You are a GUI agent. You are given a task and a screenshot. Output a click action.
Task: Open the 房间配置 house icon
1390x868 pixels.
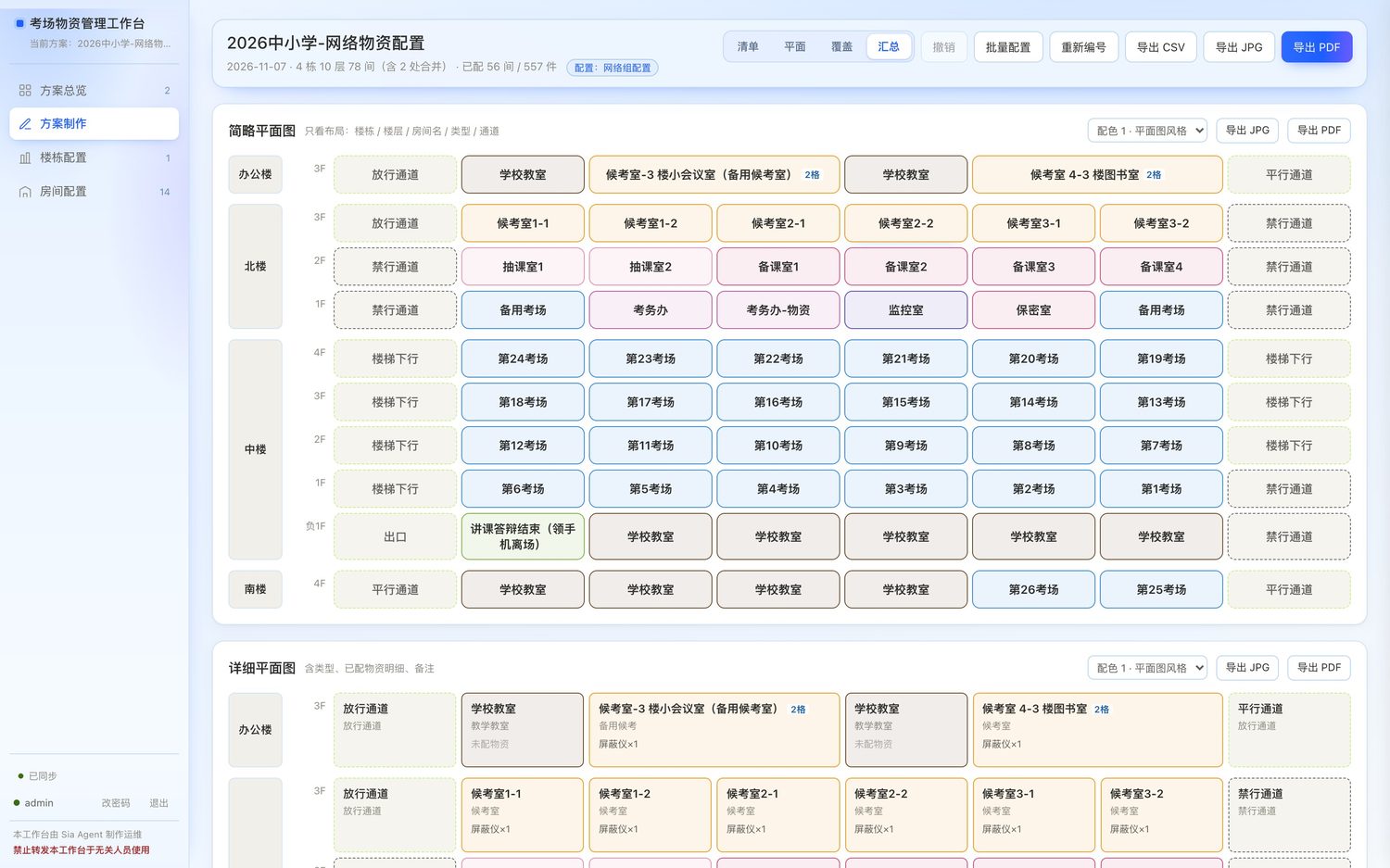click(25, 192)
